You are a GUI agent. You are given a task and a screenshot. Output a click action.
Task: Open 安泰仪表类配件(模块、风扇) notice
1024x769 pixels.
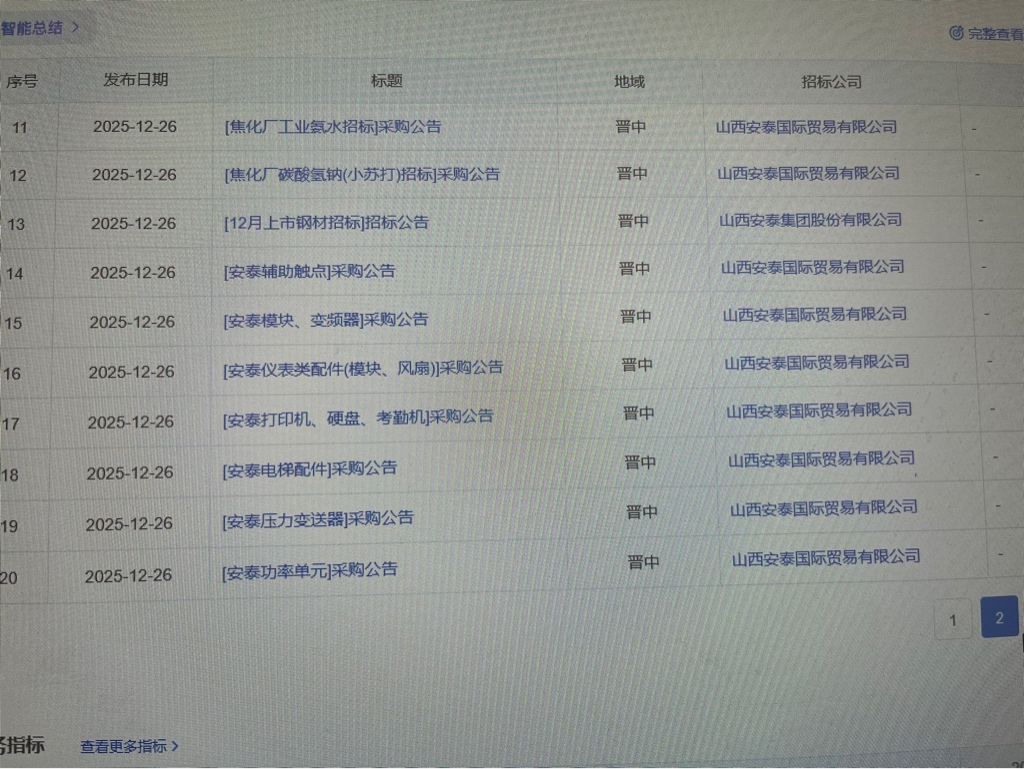click(x=362, y=369)
